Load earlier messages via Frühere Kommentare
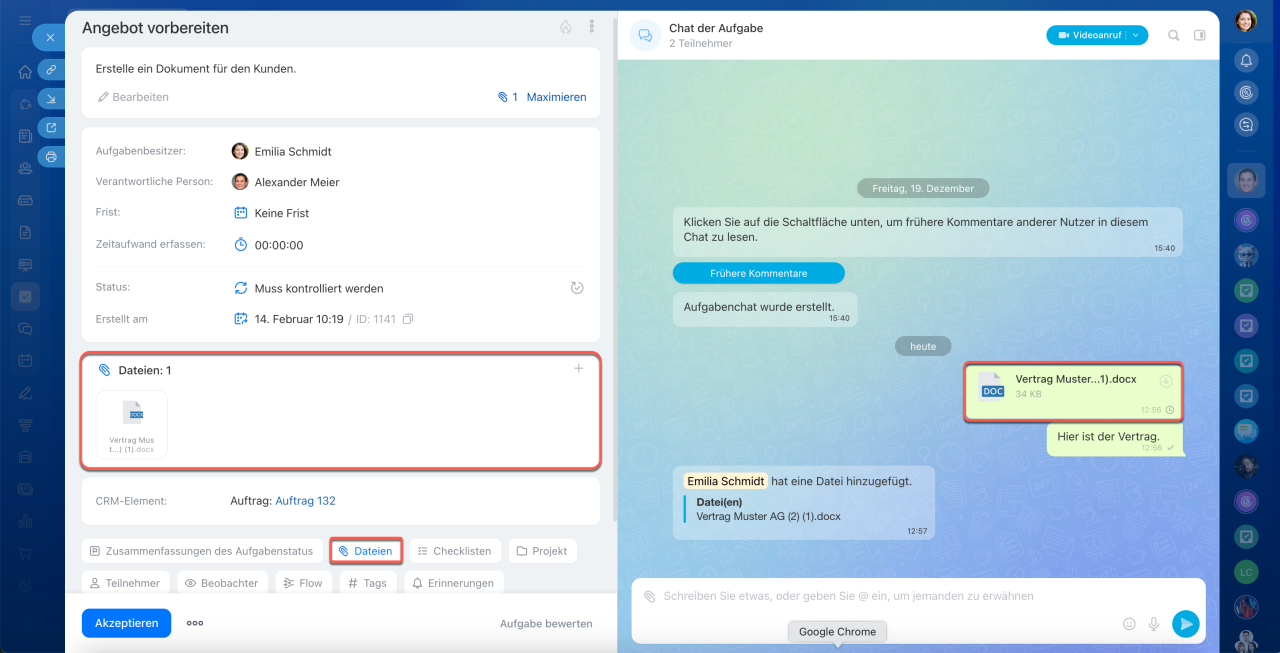 click(759, 273)
